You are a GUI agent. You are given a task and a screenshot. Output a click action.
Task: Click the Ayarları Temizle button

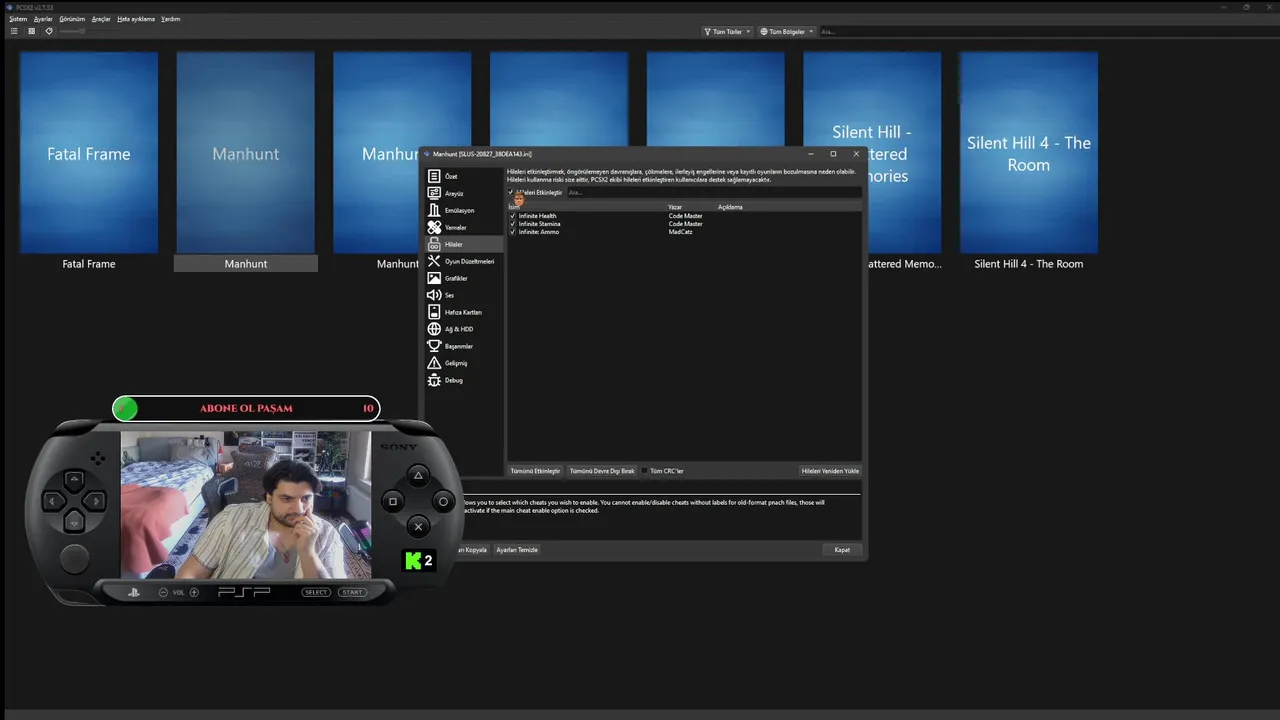point(517,550)
